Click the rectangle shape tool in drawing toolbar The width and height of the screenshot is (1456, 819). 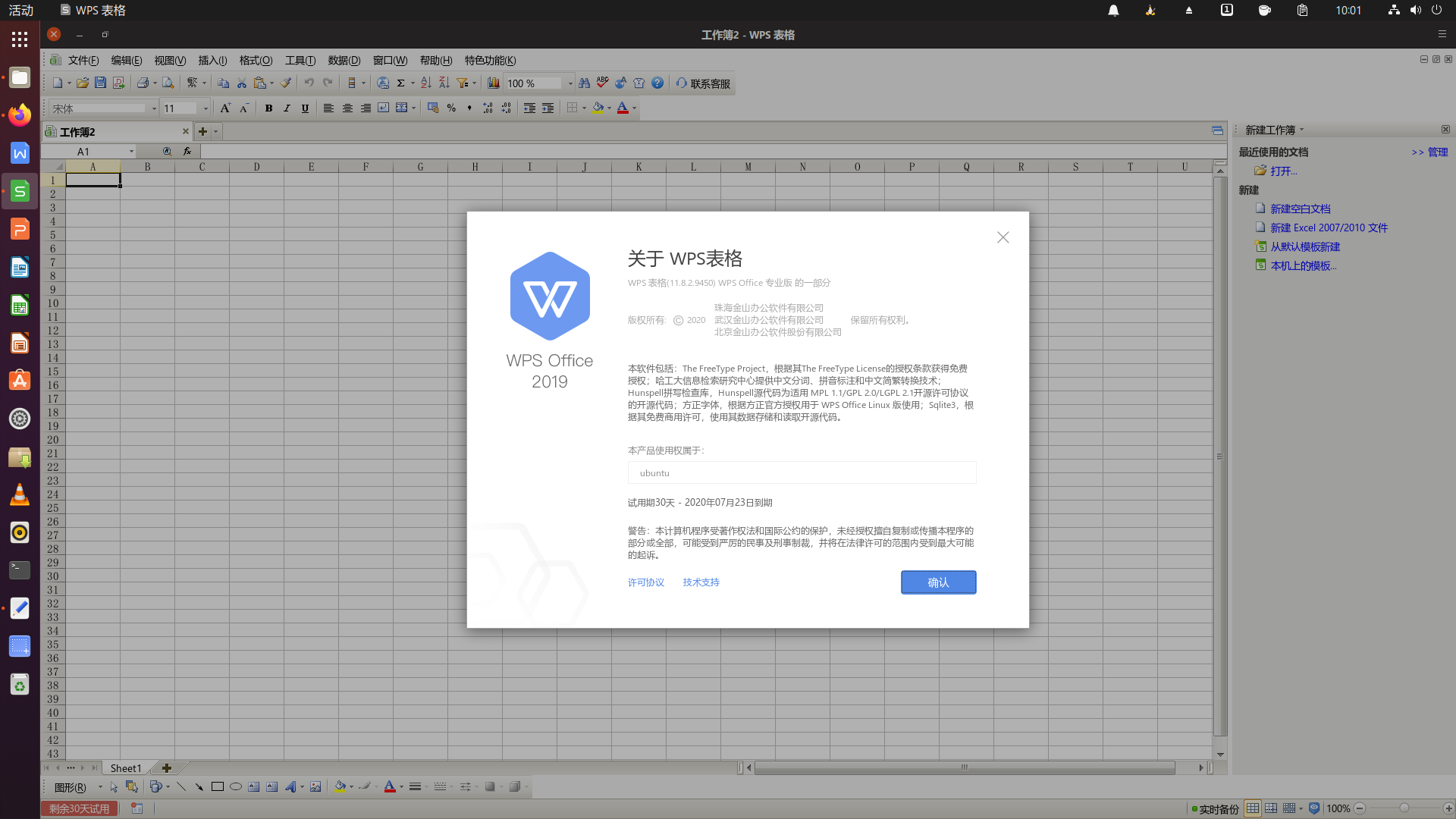tap(218, 787)
